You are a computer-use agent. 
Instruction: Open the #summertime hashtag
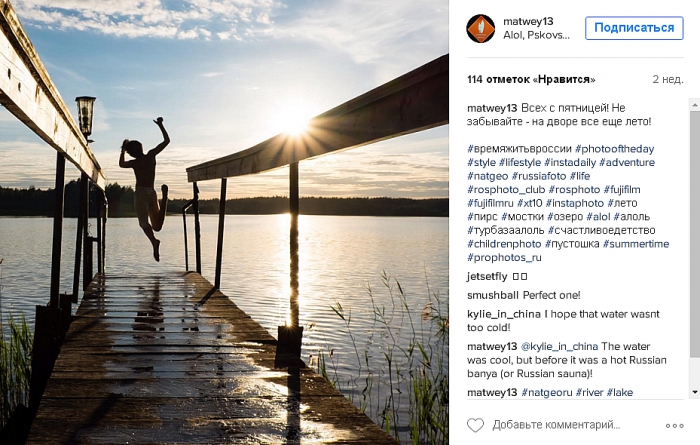tap(636, 244)
